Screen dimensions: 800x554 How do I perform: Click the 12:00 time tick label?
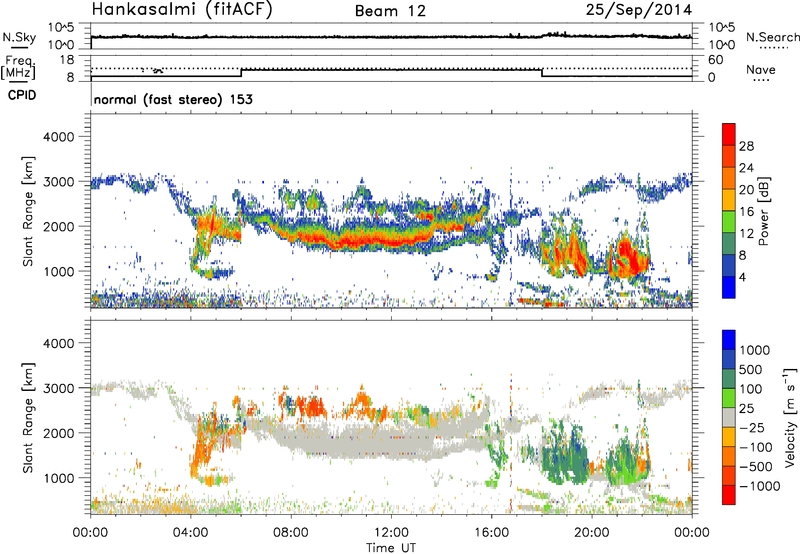tap(391, 533)
